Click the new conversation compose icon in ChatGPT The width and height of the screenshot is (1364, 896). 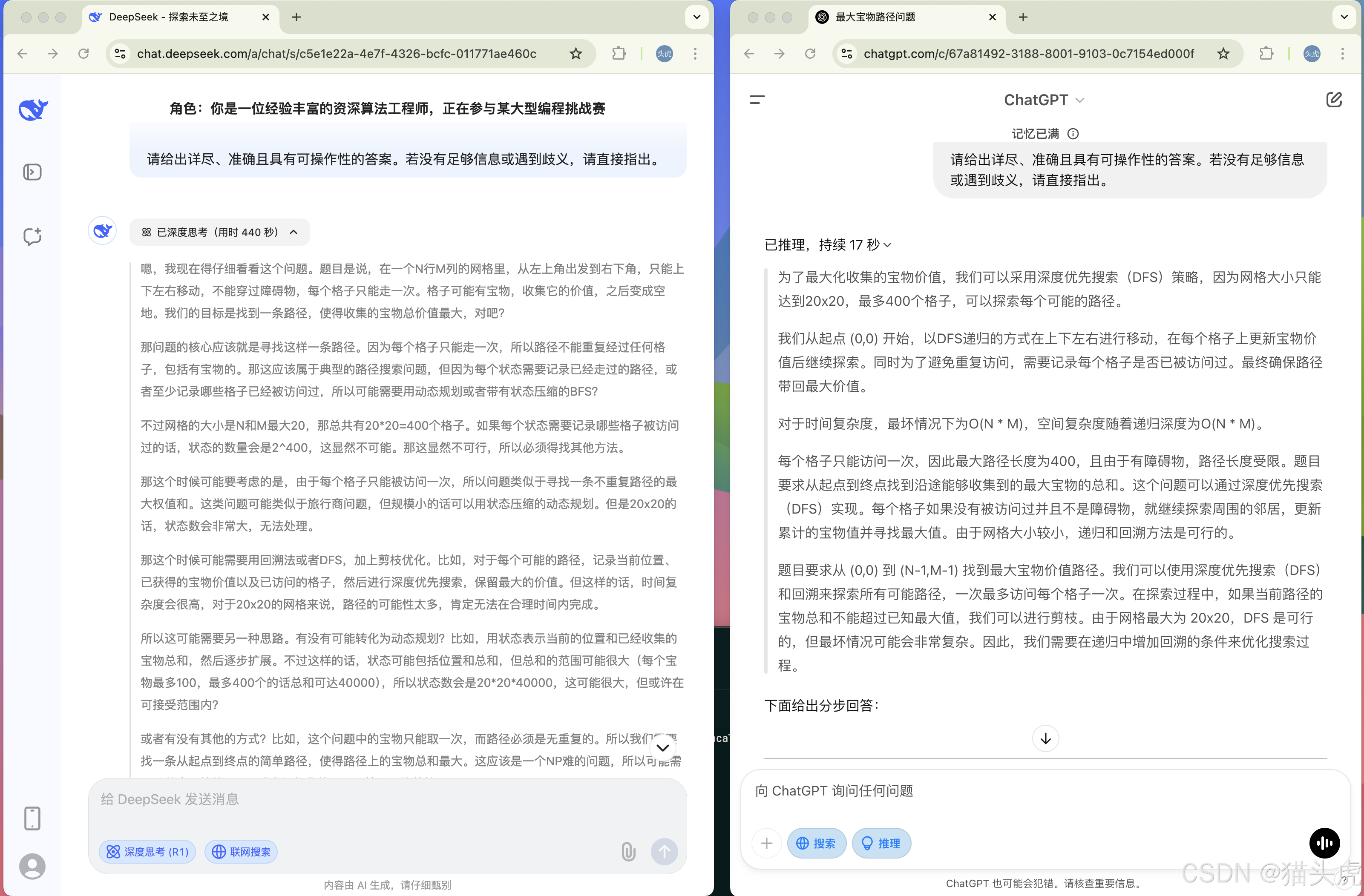[x=1335, y=99]
